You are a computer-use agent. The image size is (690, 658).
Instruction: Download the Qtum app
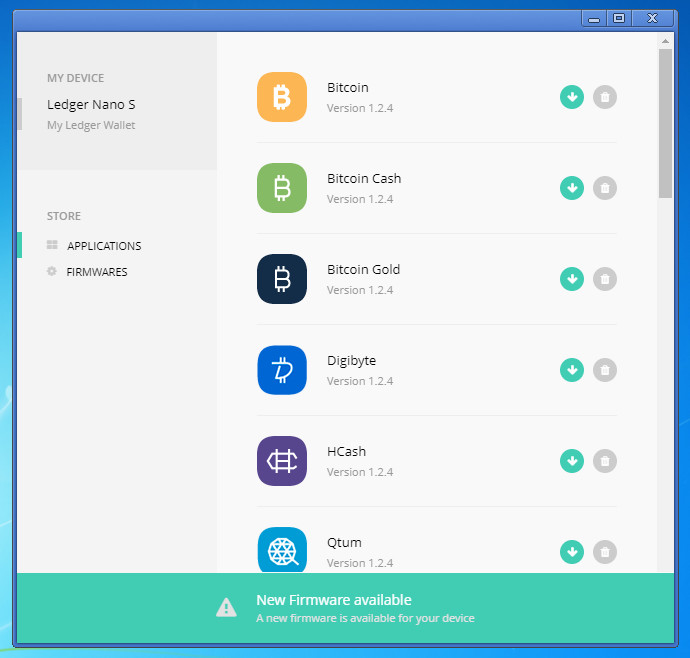pos(572,552)
